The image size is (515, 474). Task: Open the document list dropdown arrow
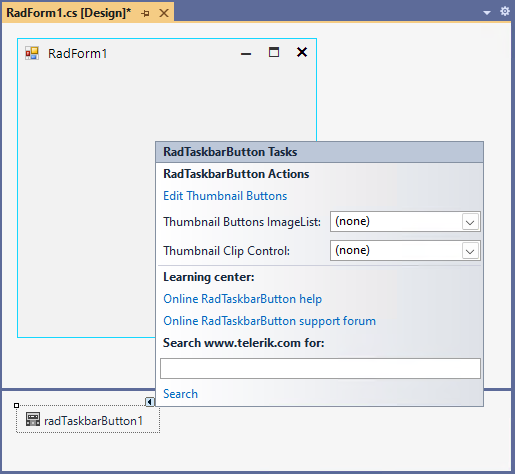[487, 13]
